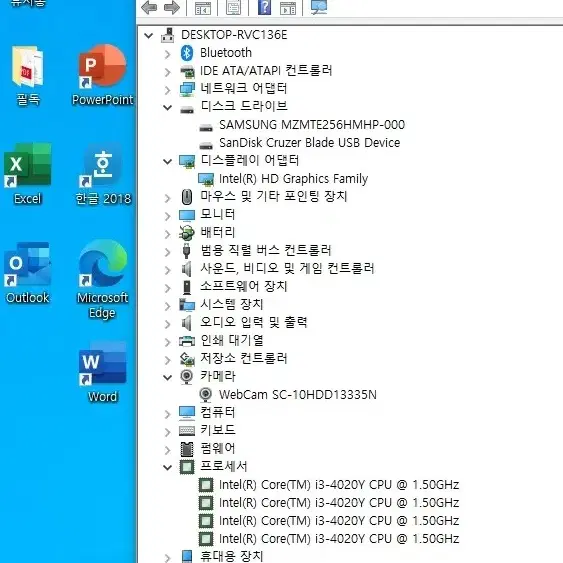Collapse the 카메라 category
This screenshot has height=563, width=563.
pos(167,377)
